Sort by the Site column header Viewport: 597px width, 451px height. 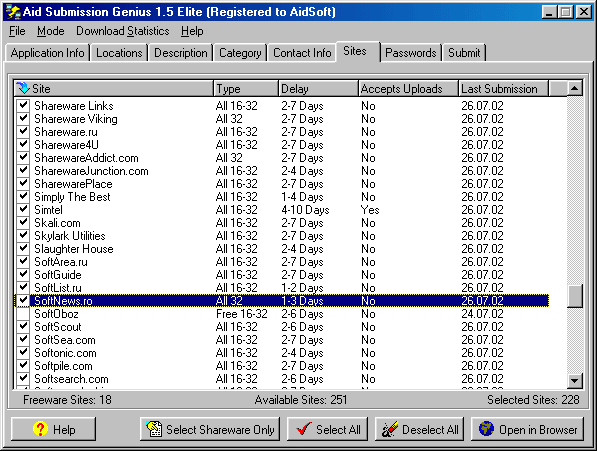113,88
